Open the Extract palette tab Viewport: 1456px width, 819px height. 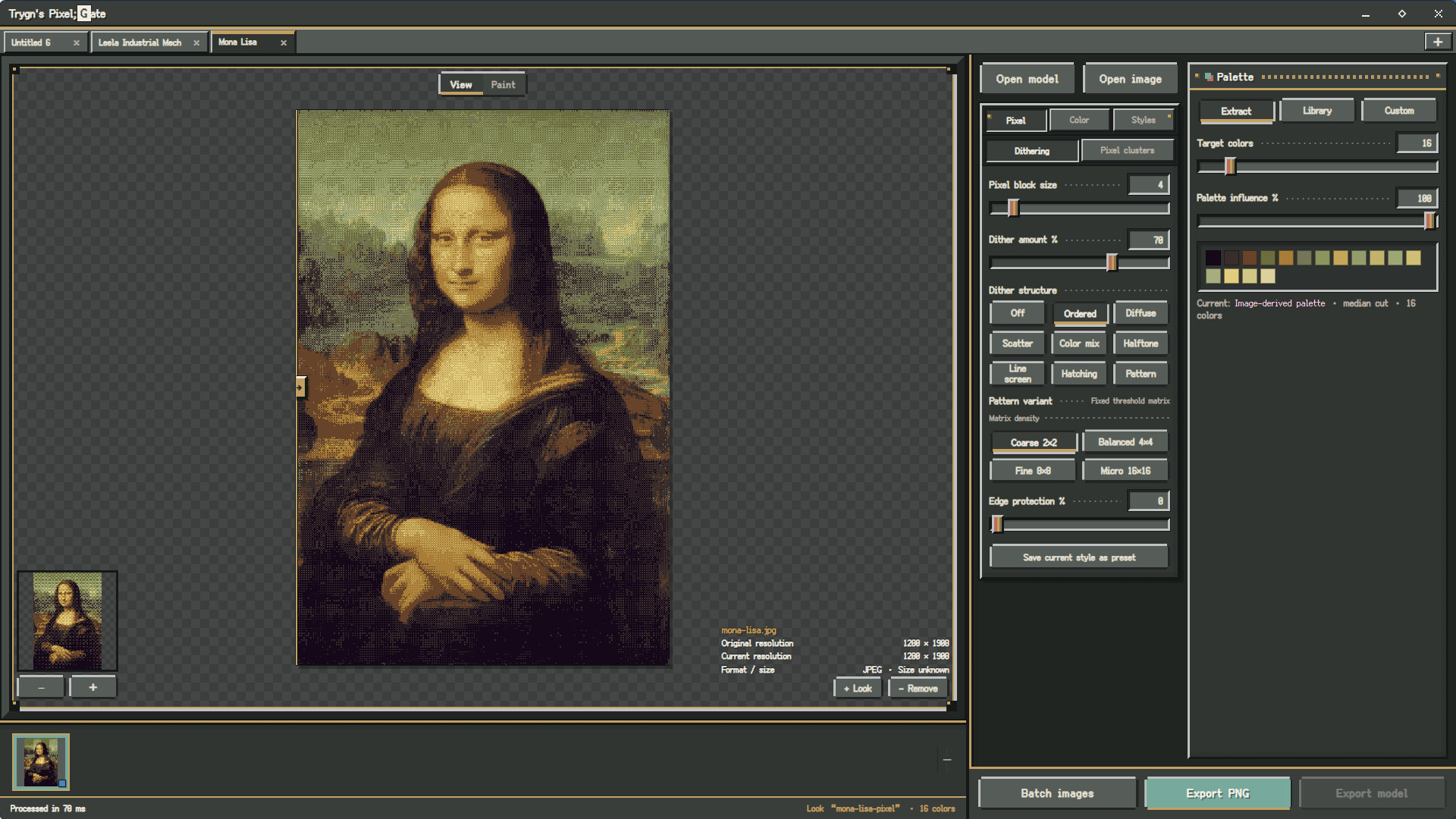tap(1236, 111)
